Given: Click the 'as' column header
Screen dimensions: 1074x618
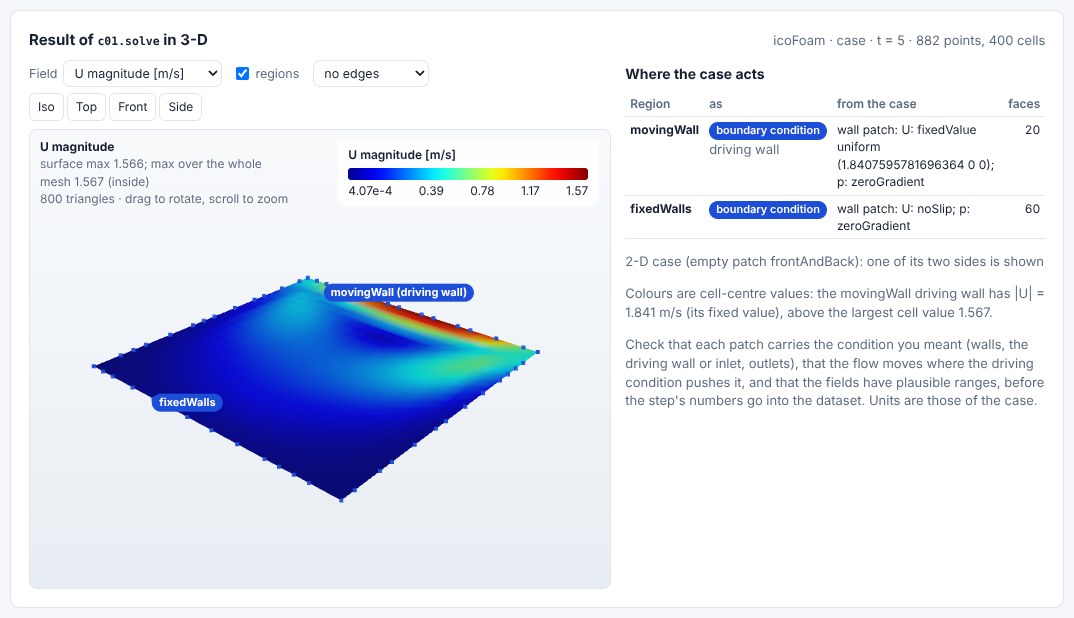Looking at the screenshot, I should pyautogui.click(x=716, y=103).
